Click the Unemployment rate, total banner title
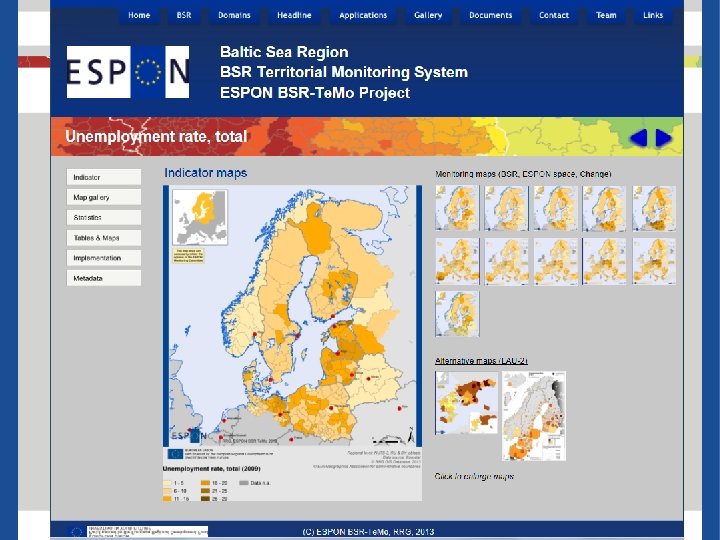The height and width of the screenshot is (540, 720). [x=156, y=136]
